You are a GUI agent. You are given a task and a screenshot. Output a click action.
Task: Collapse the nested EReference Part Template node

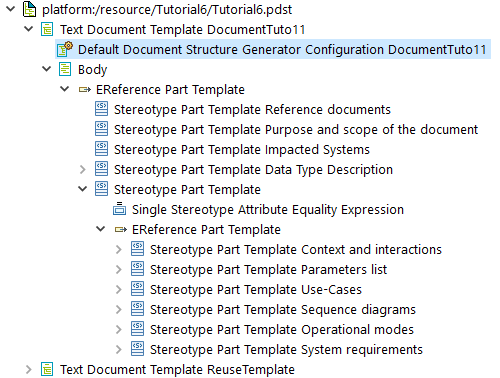[x=100, y=229]
